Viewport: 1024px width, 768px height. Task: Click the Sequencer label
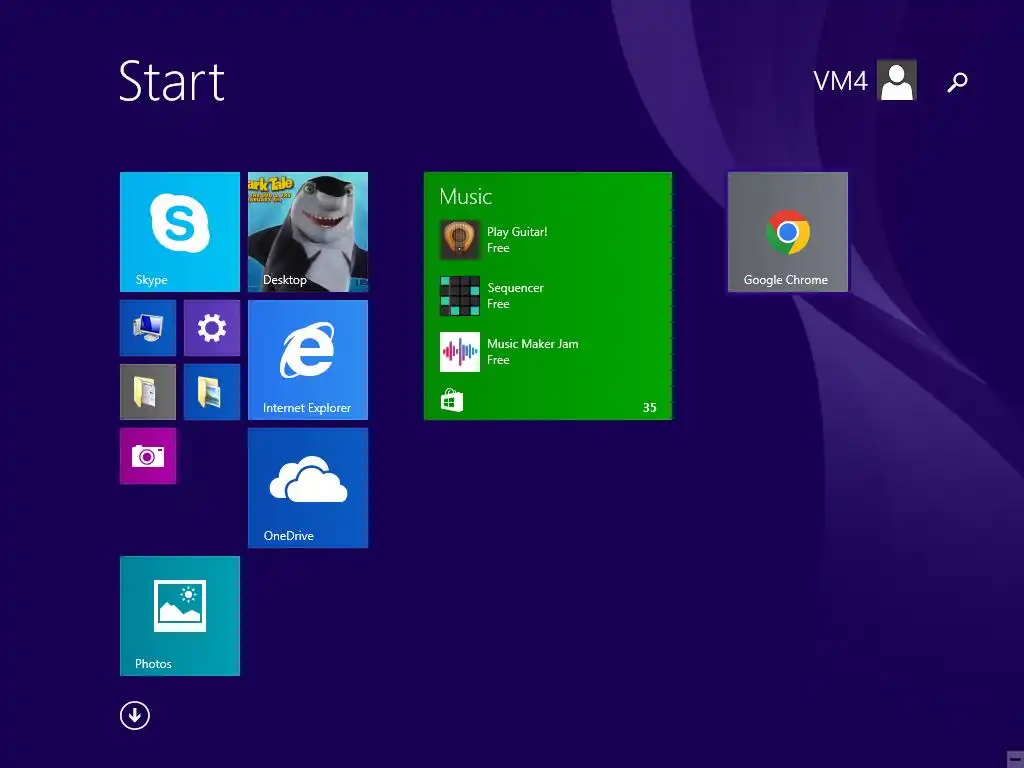pyautogui.click(x=515, y=288)
